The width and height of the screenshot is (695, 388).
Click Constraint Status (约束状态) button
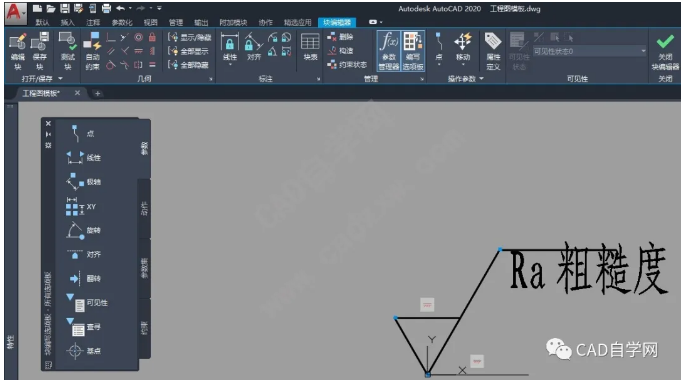[x=348, y=65]
